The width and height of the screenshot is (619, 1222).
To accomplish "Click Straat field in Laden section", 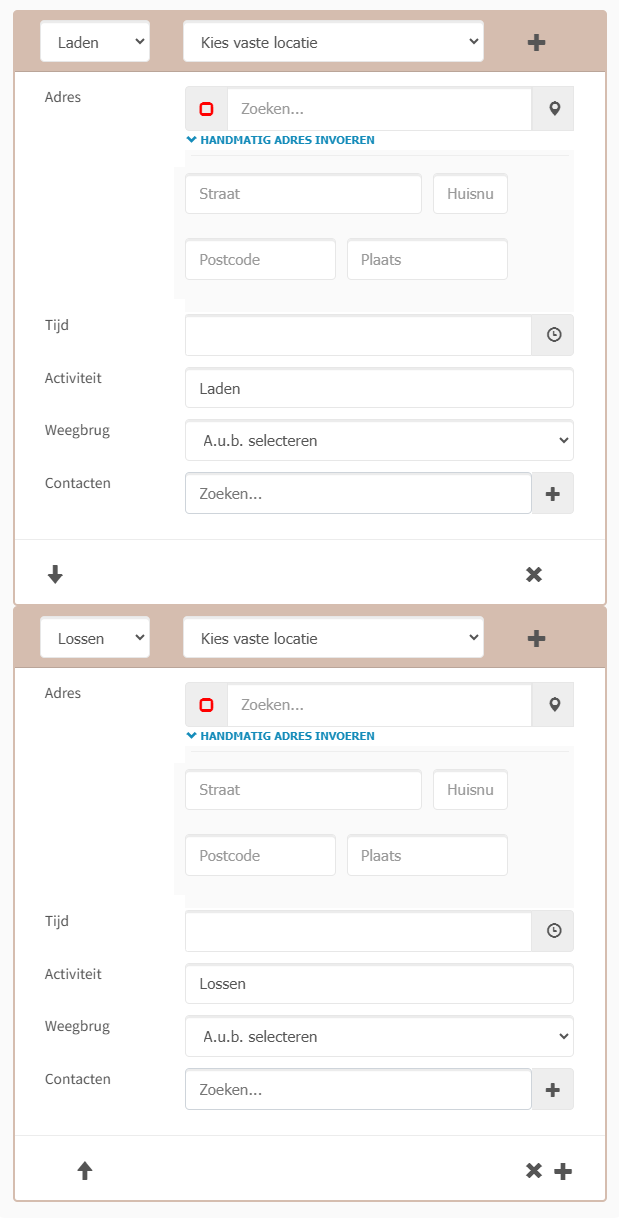I will pos(303,194).
